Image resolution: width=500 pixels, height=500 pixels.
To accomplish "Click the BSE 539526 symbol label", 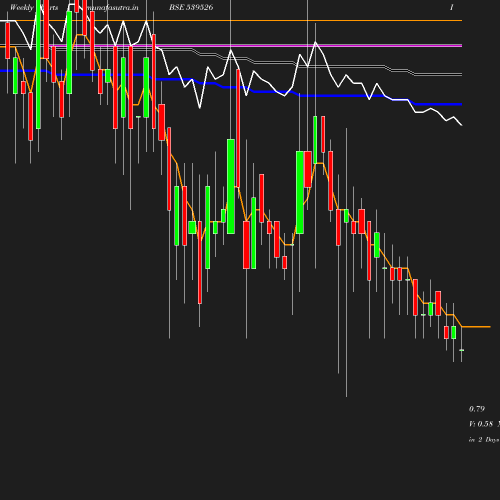I will pos(191,7).
